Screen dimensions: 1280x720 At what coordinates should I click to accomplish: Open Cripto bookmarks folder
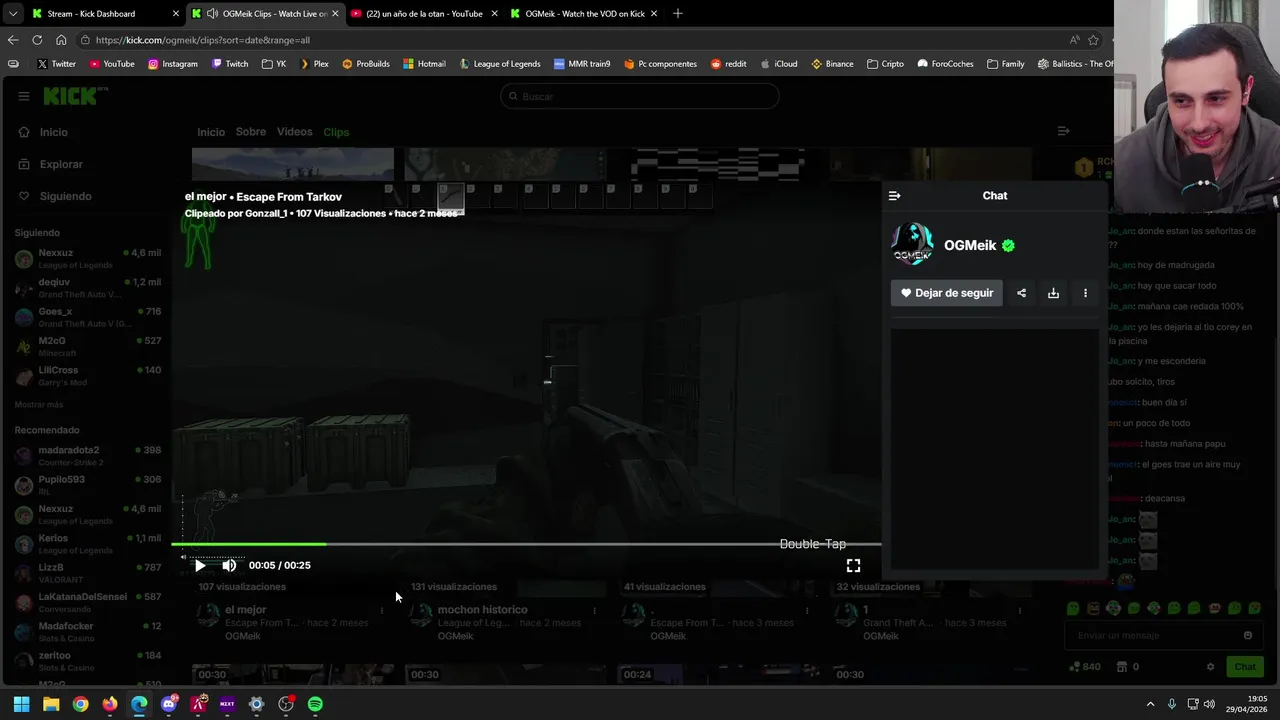[885, 64]
